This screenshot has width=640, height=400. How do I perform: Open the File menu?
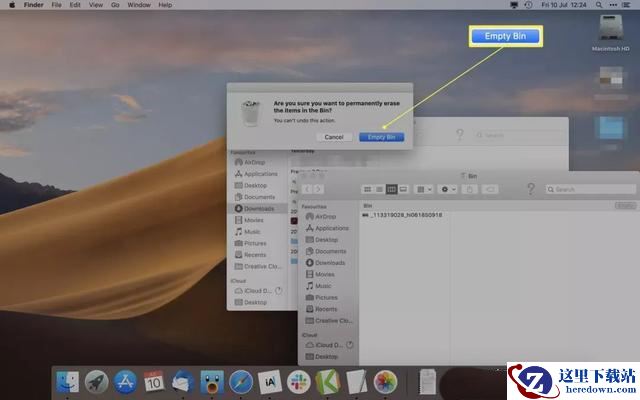[56, 5]
